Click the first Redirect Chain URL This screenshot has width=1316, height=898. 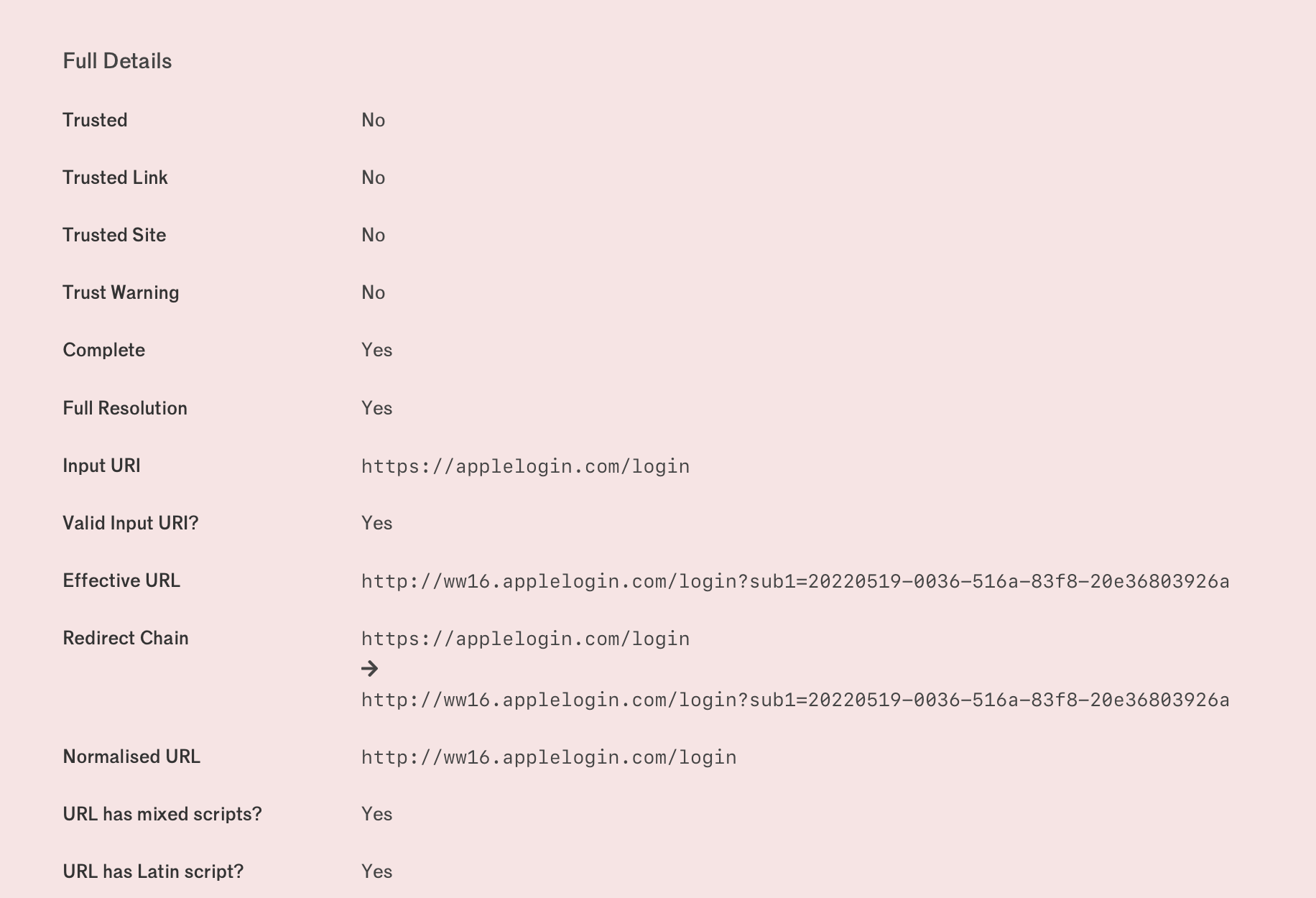pyautogui.click(x=525, y=639)
